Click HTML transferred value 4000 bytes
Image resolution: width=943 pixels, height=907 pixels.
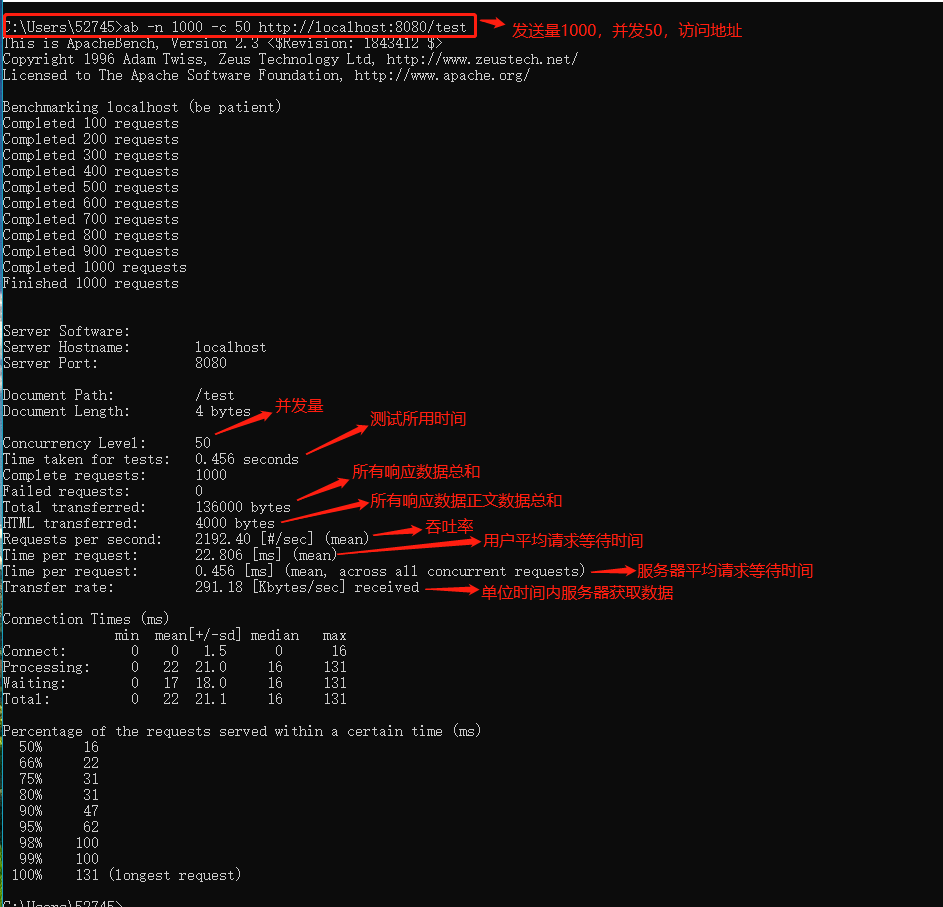(x=235, y=523)
